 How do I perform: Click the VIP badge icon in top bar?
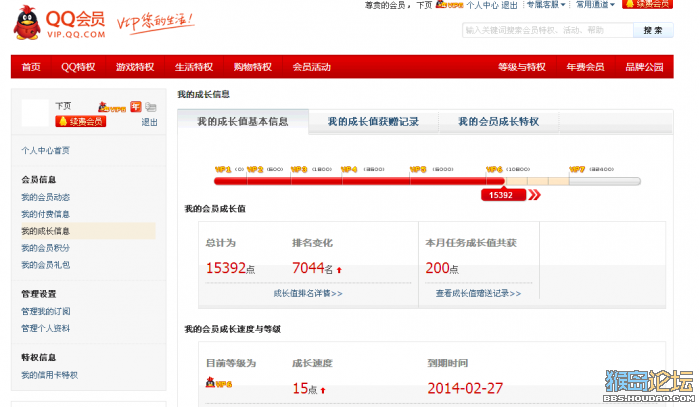[449, 5]
